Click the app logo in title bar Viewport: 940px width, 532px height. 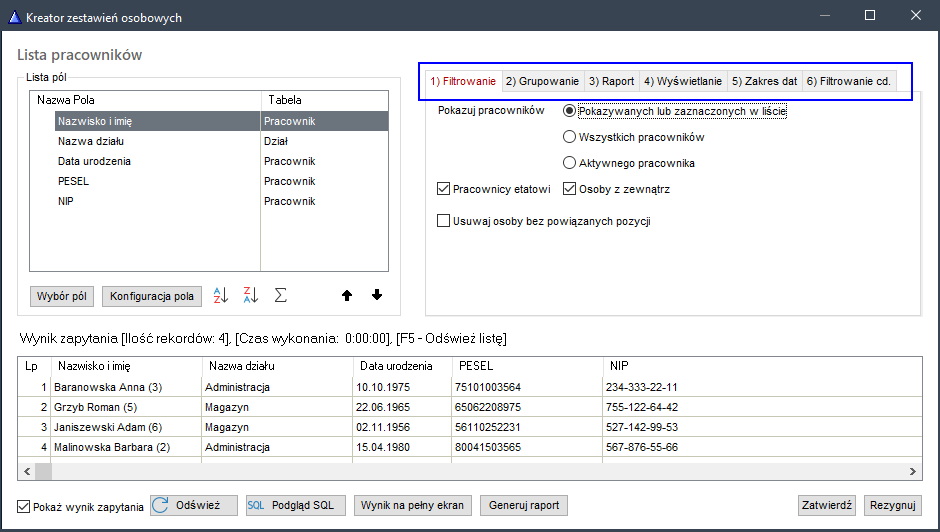(x=13, y=17)
